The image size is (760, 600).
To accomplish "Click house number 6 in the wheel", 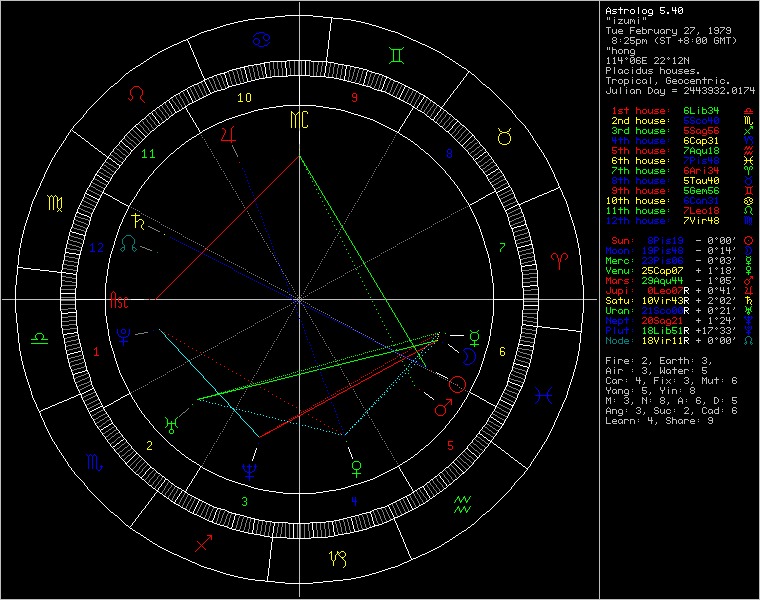I will [503, 352].
